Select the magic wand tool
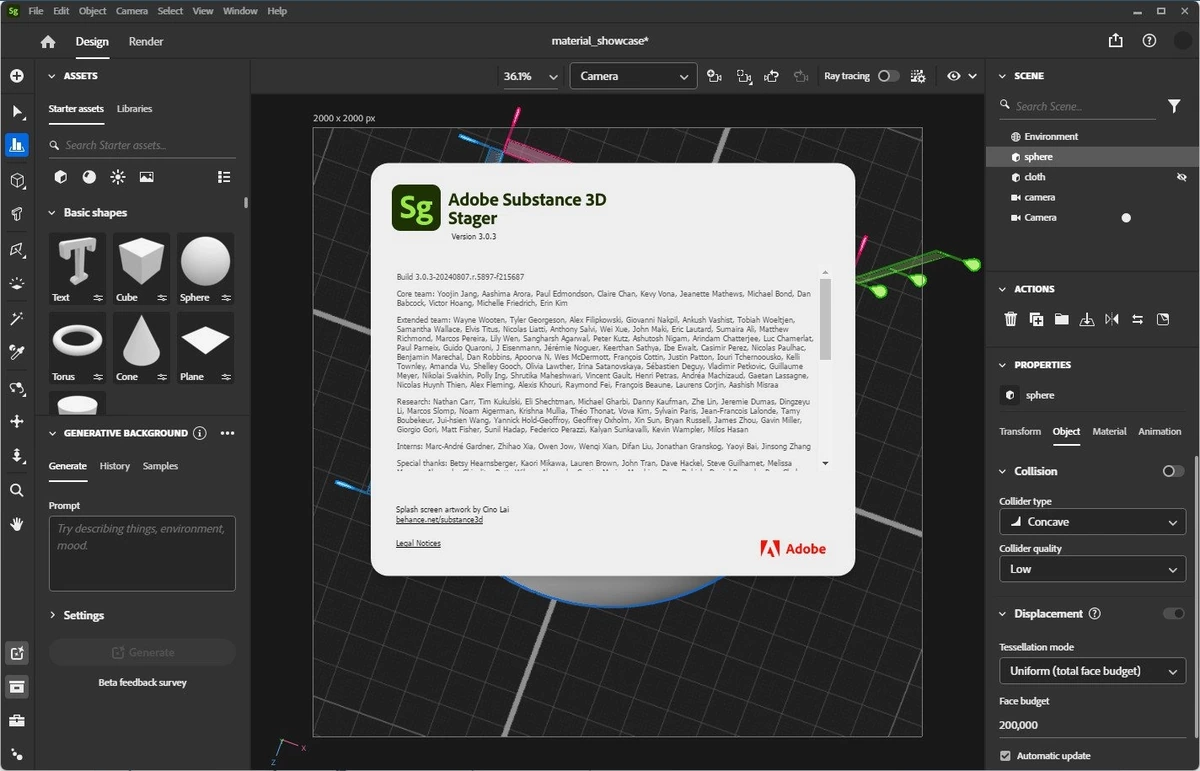Image resolution: width=1200 pixels, height=771 pixels. pyautogui.click(x=16, y=319)
